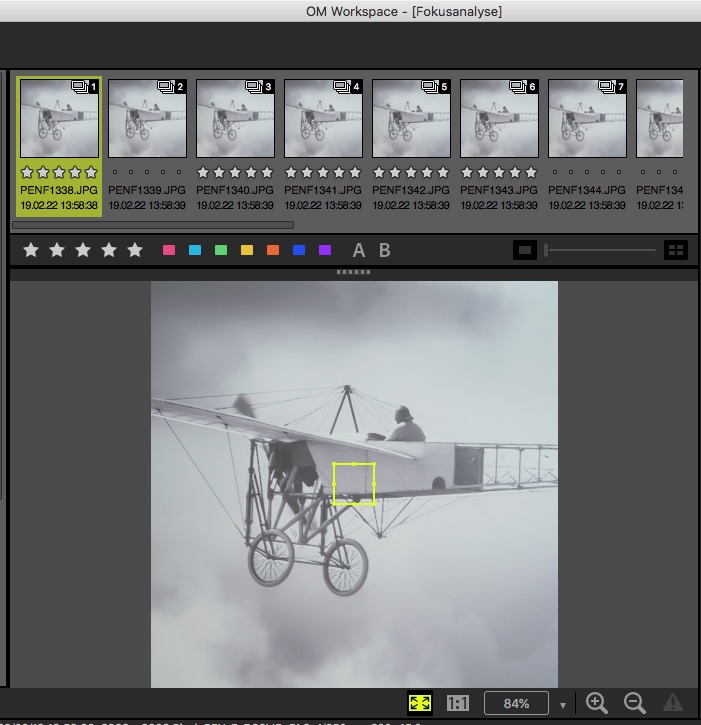Click the third star under PENF1343.JPG

(499, 172)
